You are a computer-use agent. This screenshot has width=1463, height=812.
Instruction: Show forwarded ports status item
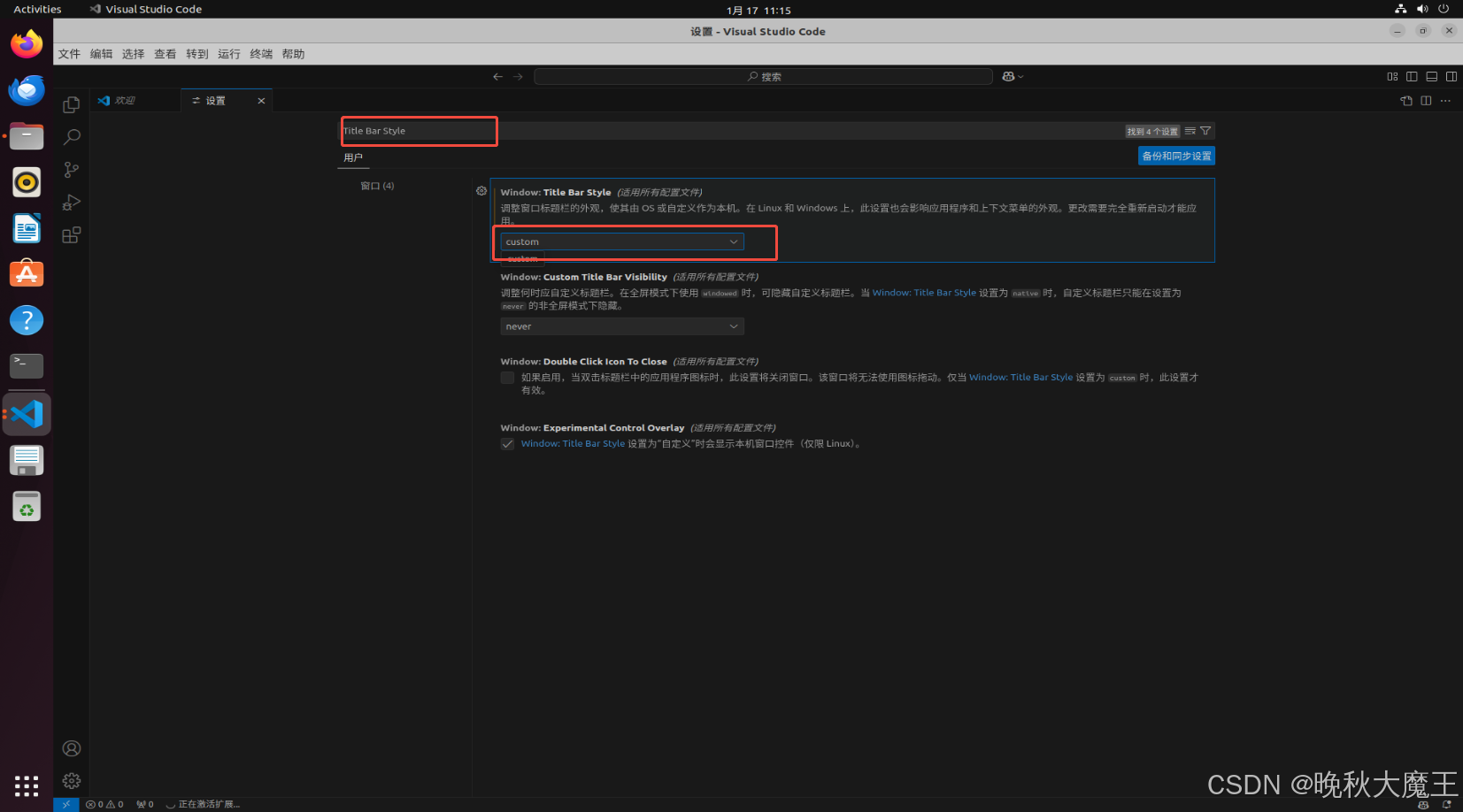[x=145, y=805]
